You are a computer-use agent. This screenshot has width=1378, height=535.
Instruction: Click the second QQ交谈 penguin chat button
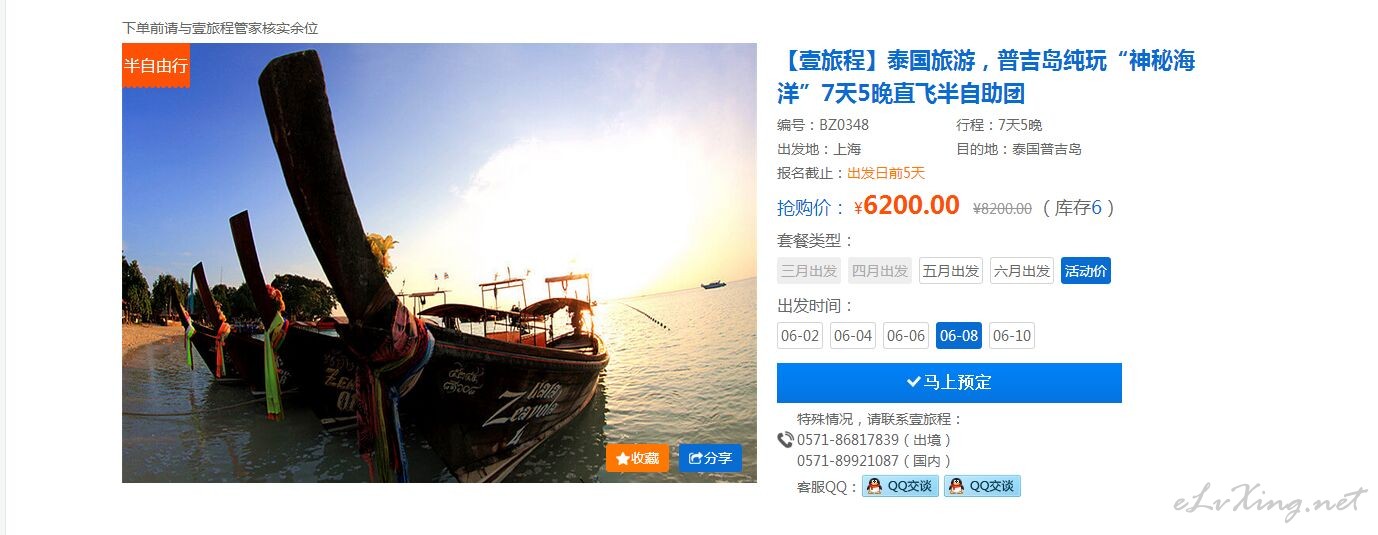pos(982,486)
